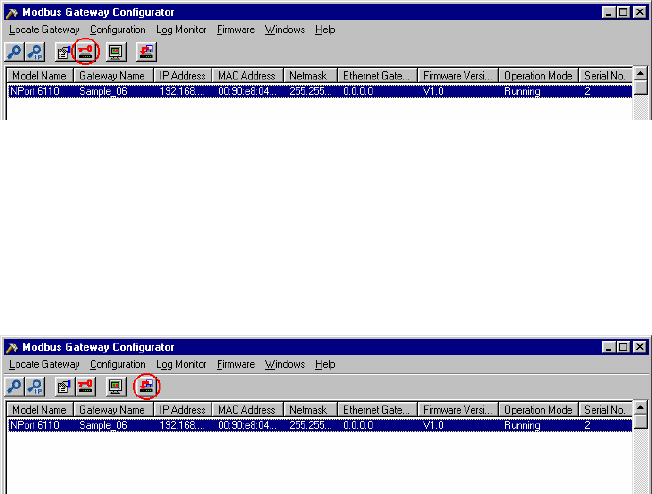Click the Monitor screen icon in bottom window

pos(116,387)
